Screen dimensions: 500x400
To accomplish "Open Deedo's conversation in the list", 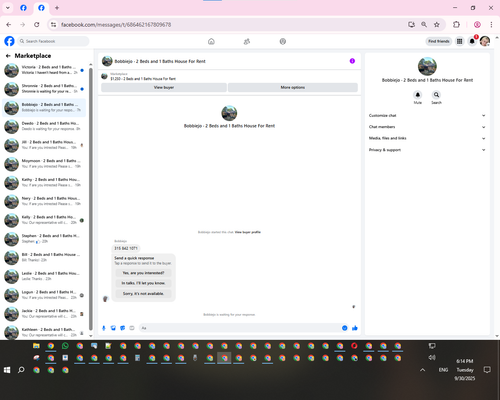I will [x=44, y=126].
